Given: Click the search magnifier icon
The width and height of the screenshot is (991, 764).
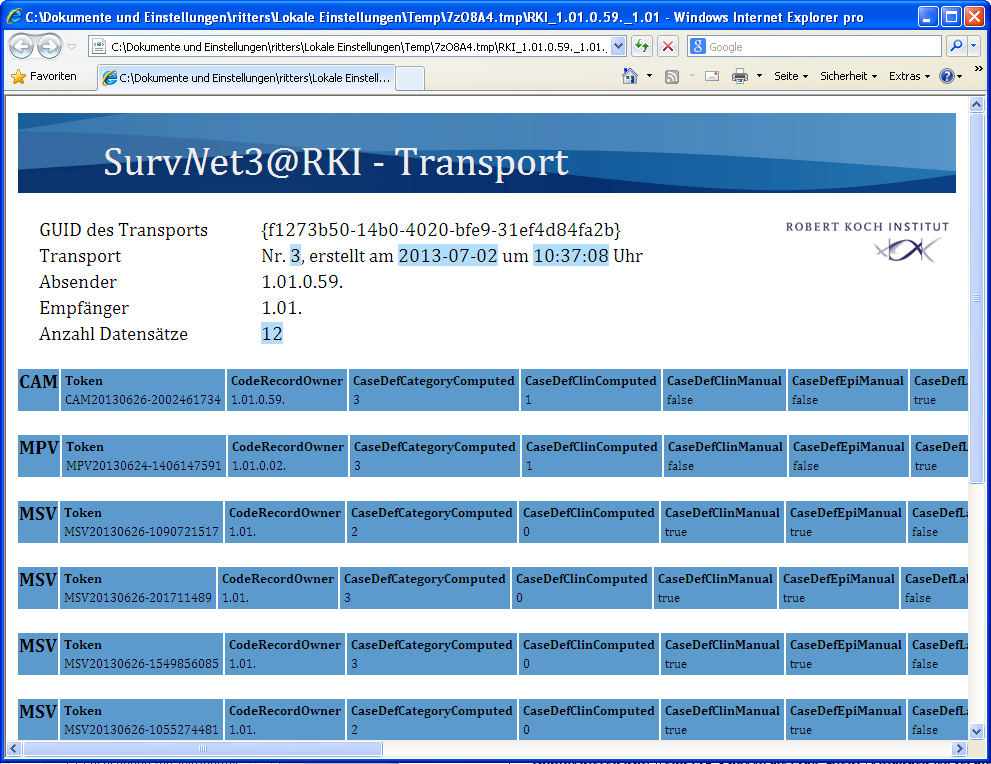Looking at the screenshot, I should click(955, 47).
